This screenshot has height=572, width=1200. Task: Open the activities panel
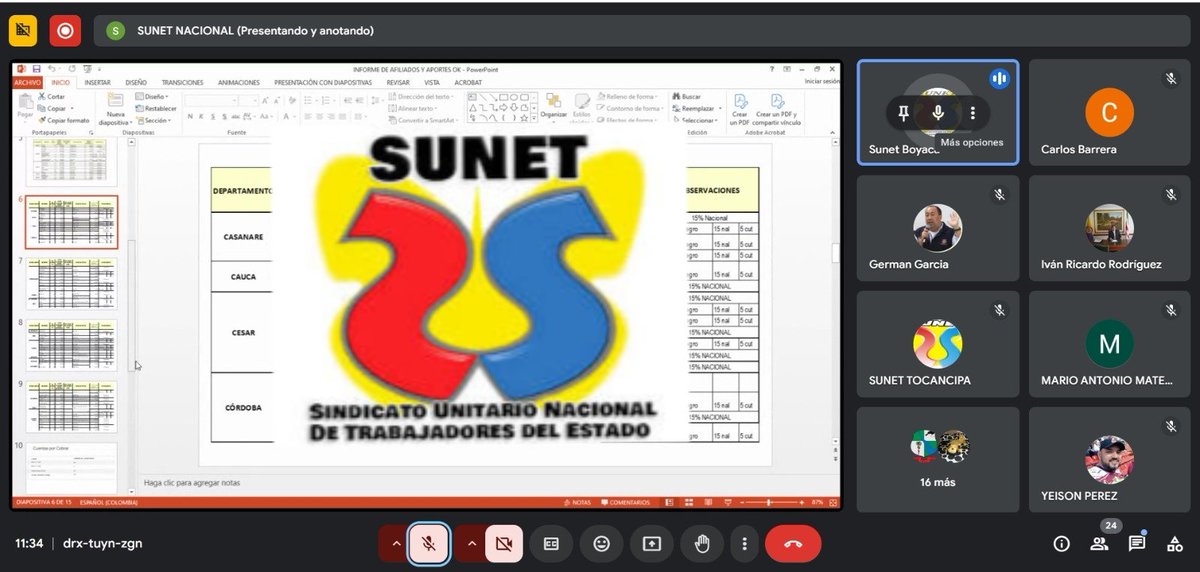coord(1175,544)
